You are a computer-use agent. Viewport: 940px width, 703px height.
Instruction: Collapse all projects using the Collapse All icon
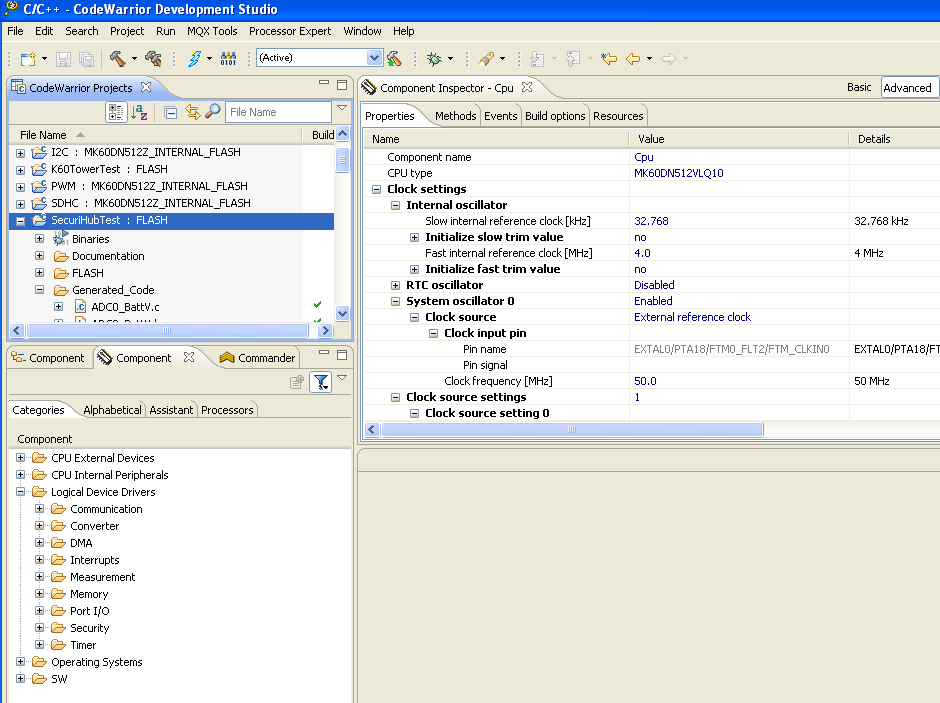point(170,112)
